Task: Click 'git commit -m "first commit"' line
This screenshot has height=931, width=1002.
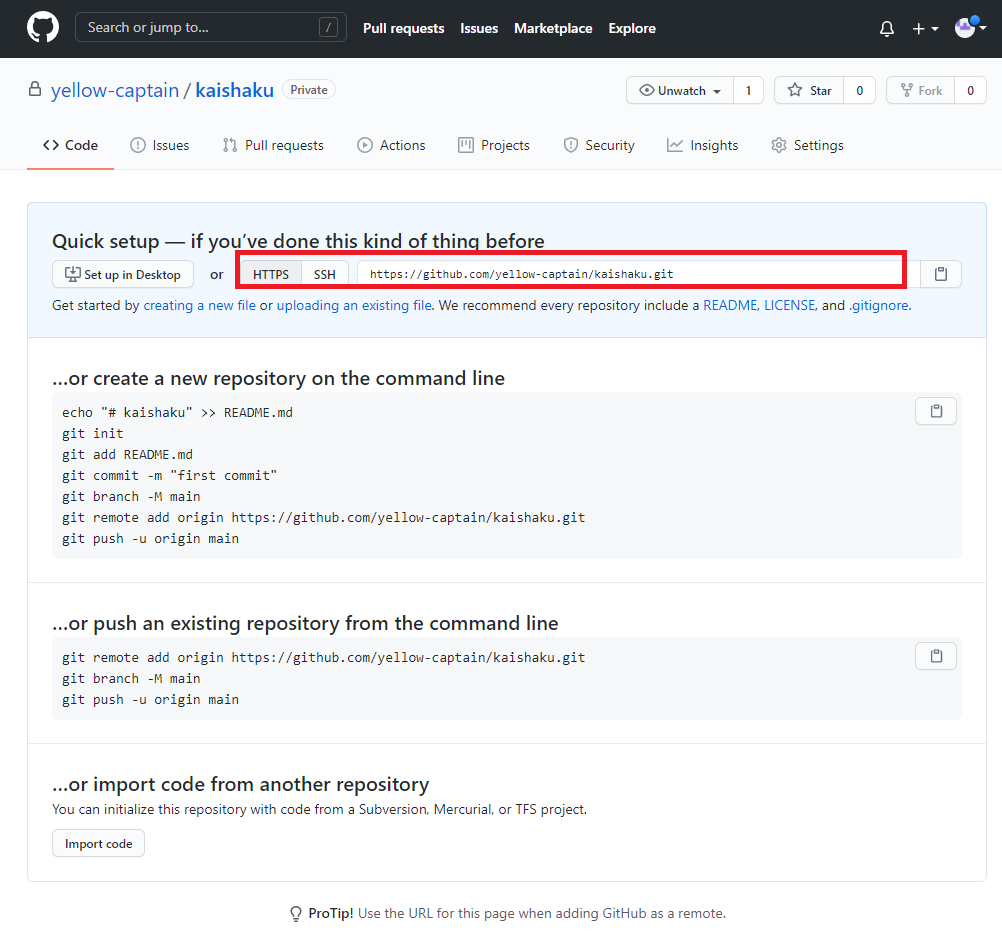Action: pos(169,475)
